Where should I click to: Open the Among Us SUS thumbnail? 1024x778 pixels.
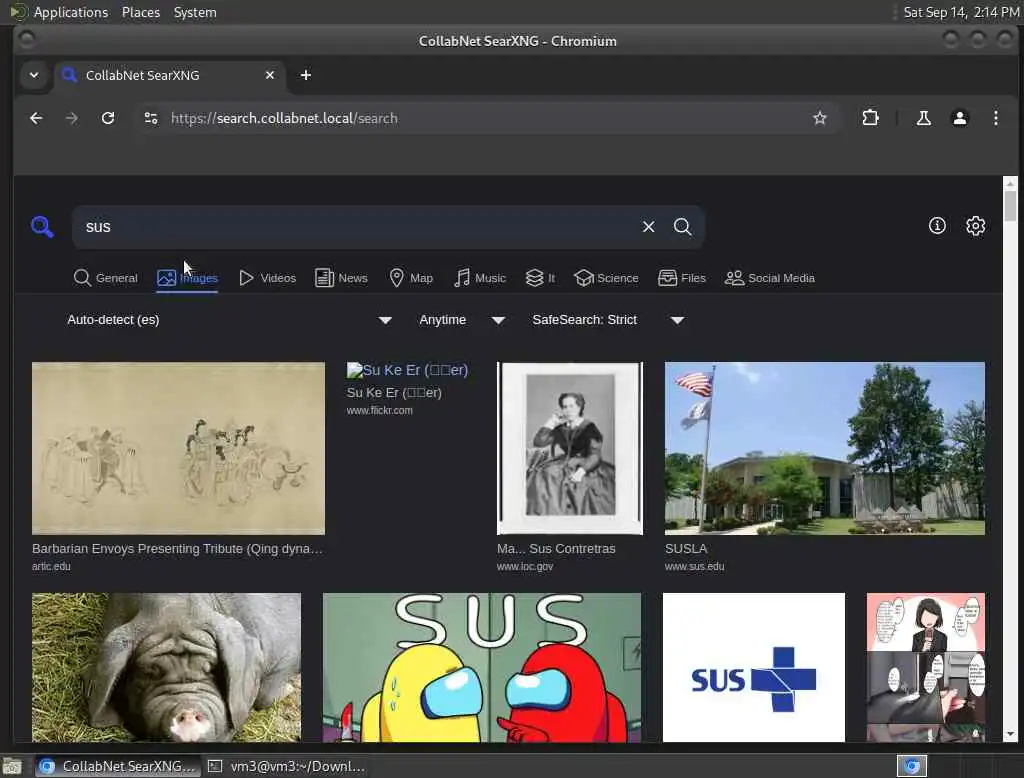tap(482, 667)
